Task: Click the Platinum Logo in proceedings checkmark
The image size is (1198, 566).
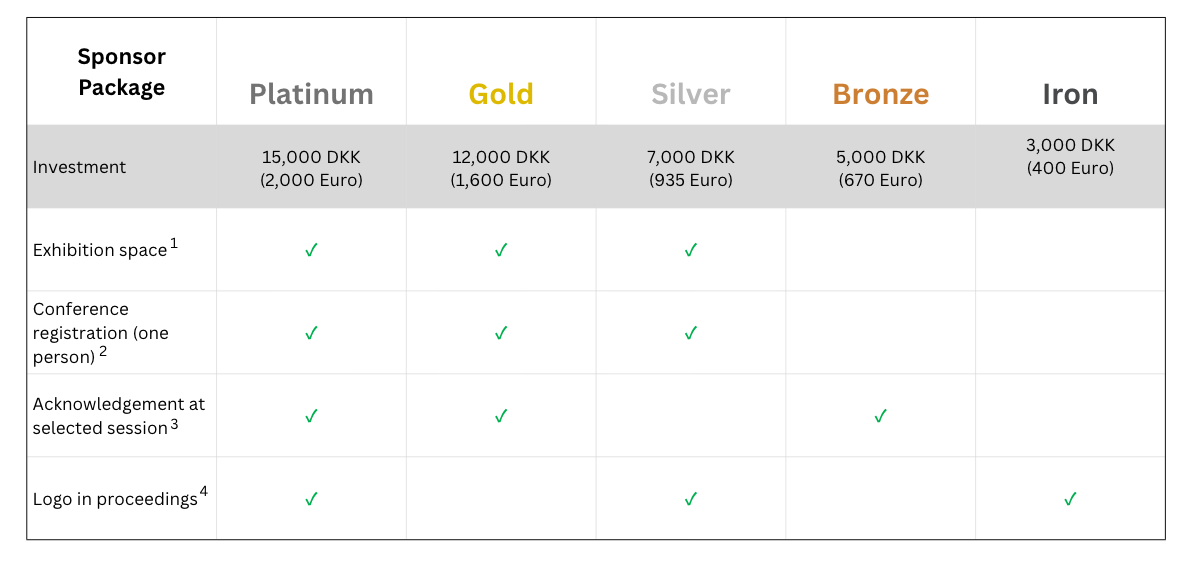Action: tap(311, 499)
